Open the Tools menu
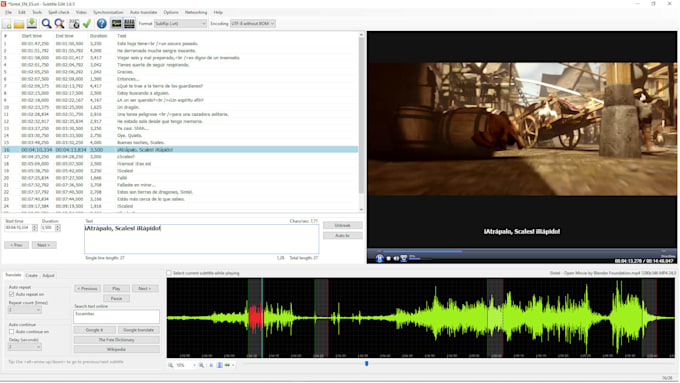 click(x=37, y=12)
